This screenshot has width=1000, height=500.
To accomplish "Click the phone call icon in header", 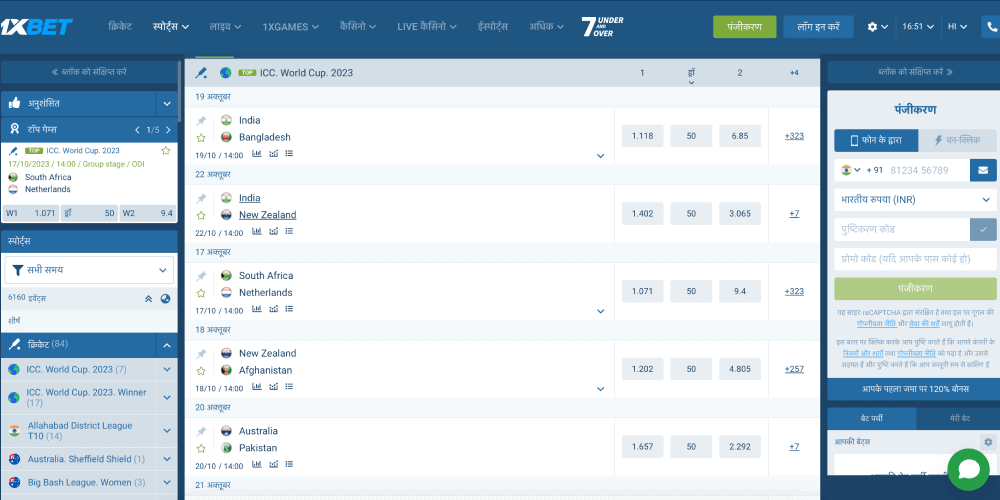I will 992,27.
